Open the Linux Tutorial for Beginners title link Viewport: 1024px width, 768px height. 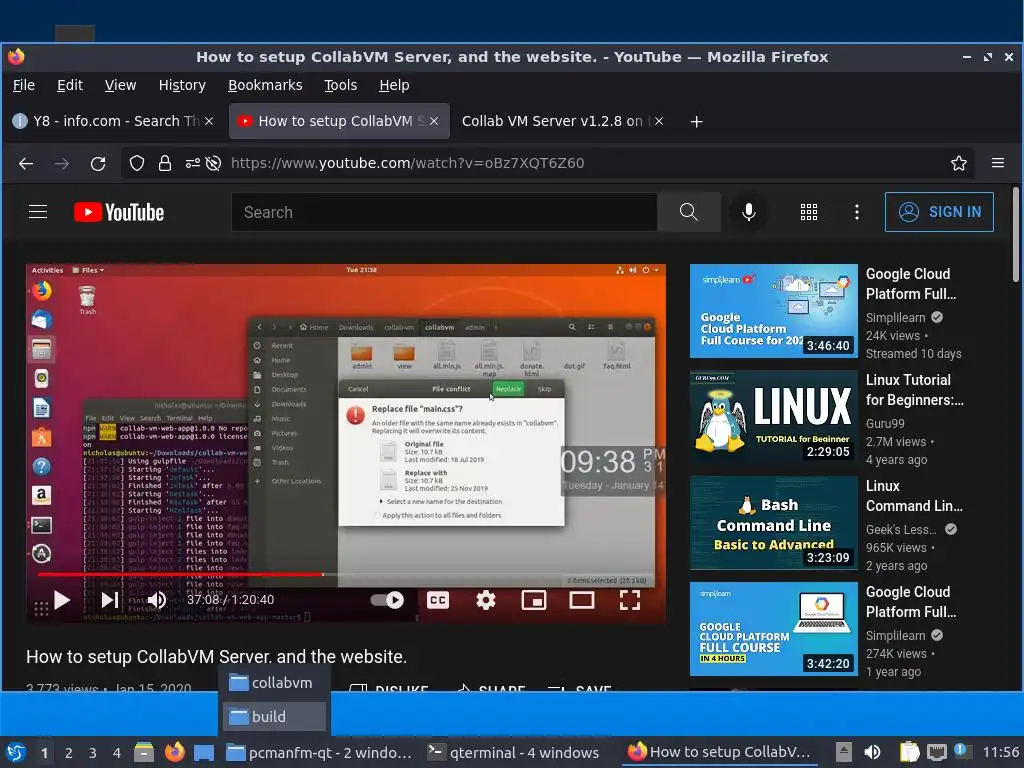coord(914,390)
